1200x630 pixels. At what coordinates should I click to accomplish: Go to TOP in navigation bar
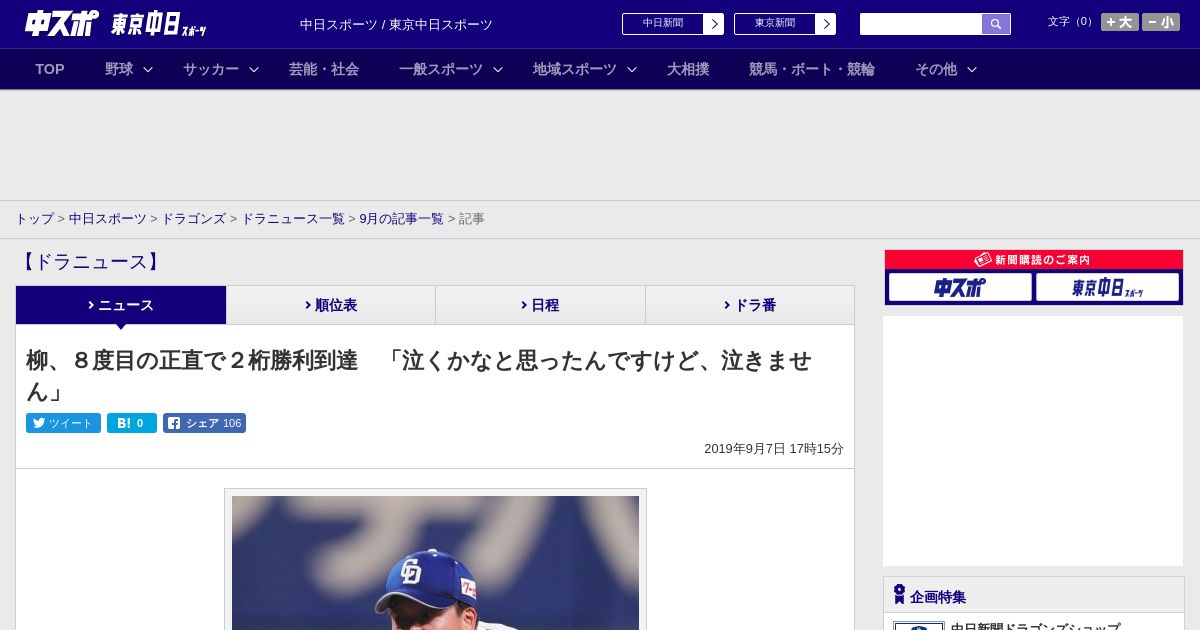pos(50,69)
